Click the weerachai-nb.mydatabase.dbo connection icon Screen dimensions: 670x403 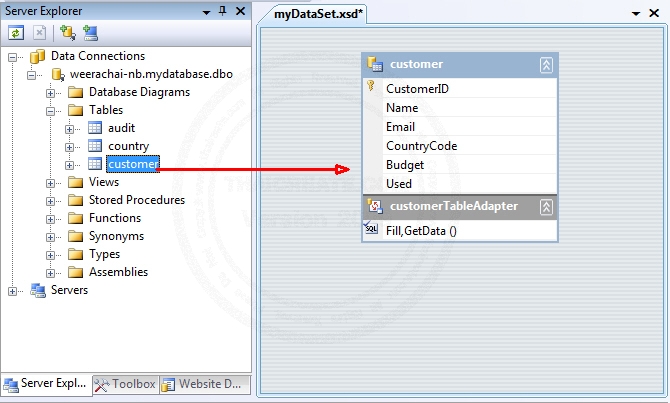coord(58,74)
